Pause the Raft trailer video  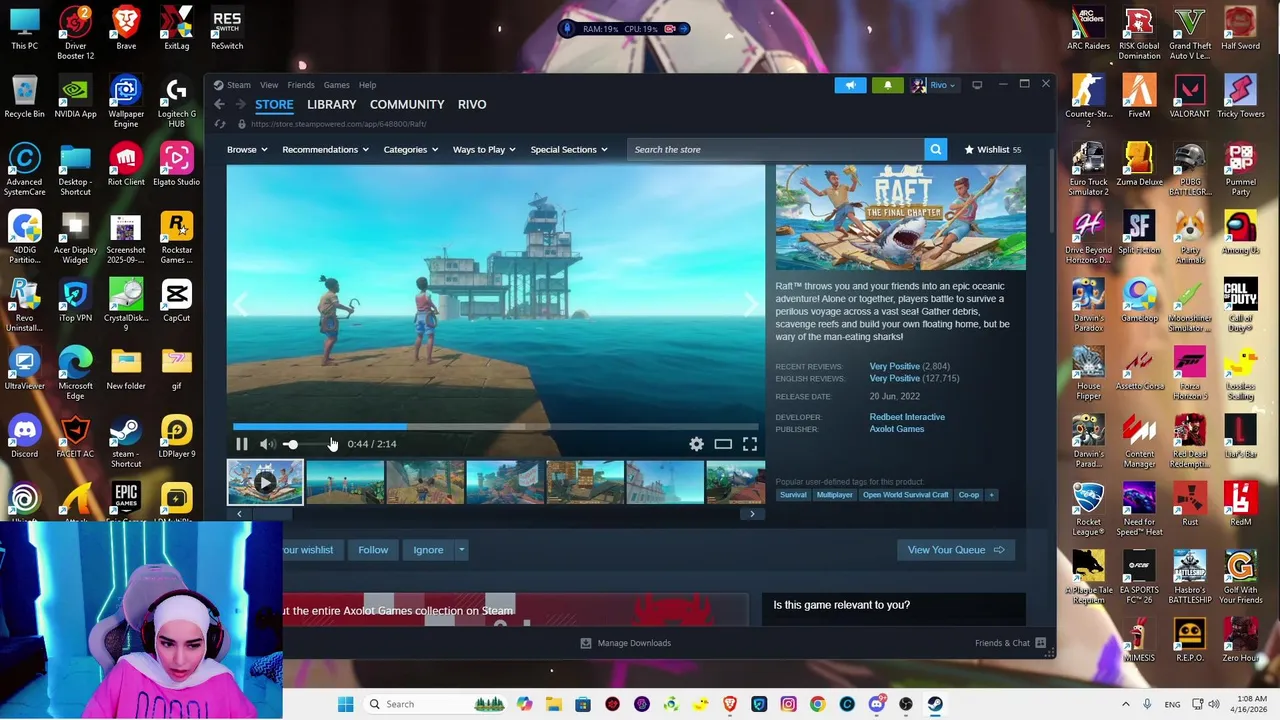(x=241, y=444)
